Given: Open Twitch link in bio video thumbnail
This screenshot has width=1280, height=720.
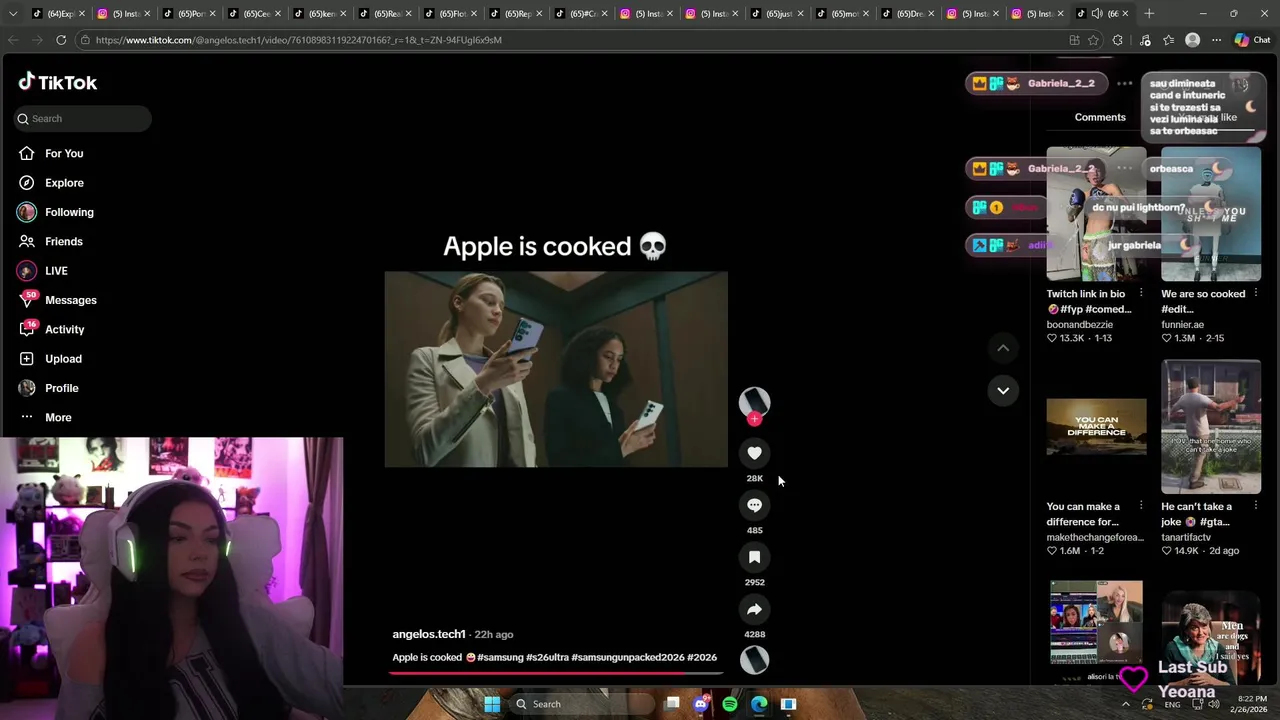Looking at the screenshot, I should coord(1096,213).
